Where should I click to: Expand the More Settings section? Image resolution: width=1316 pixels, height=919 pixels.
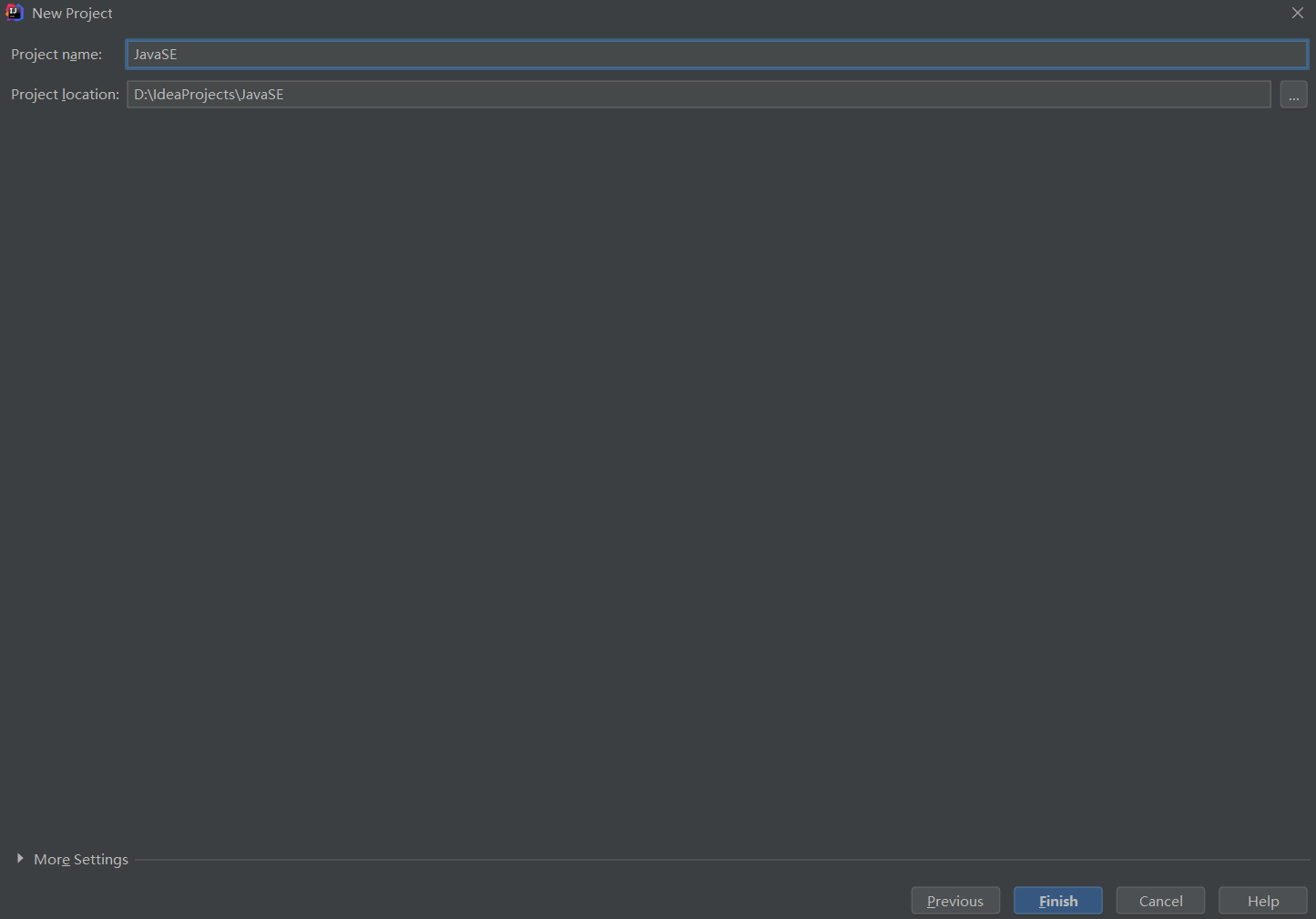point(20,859)
